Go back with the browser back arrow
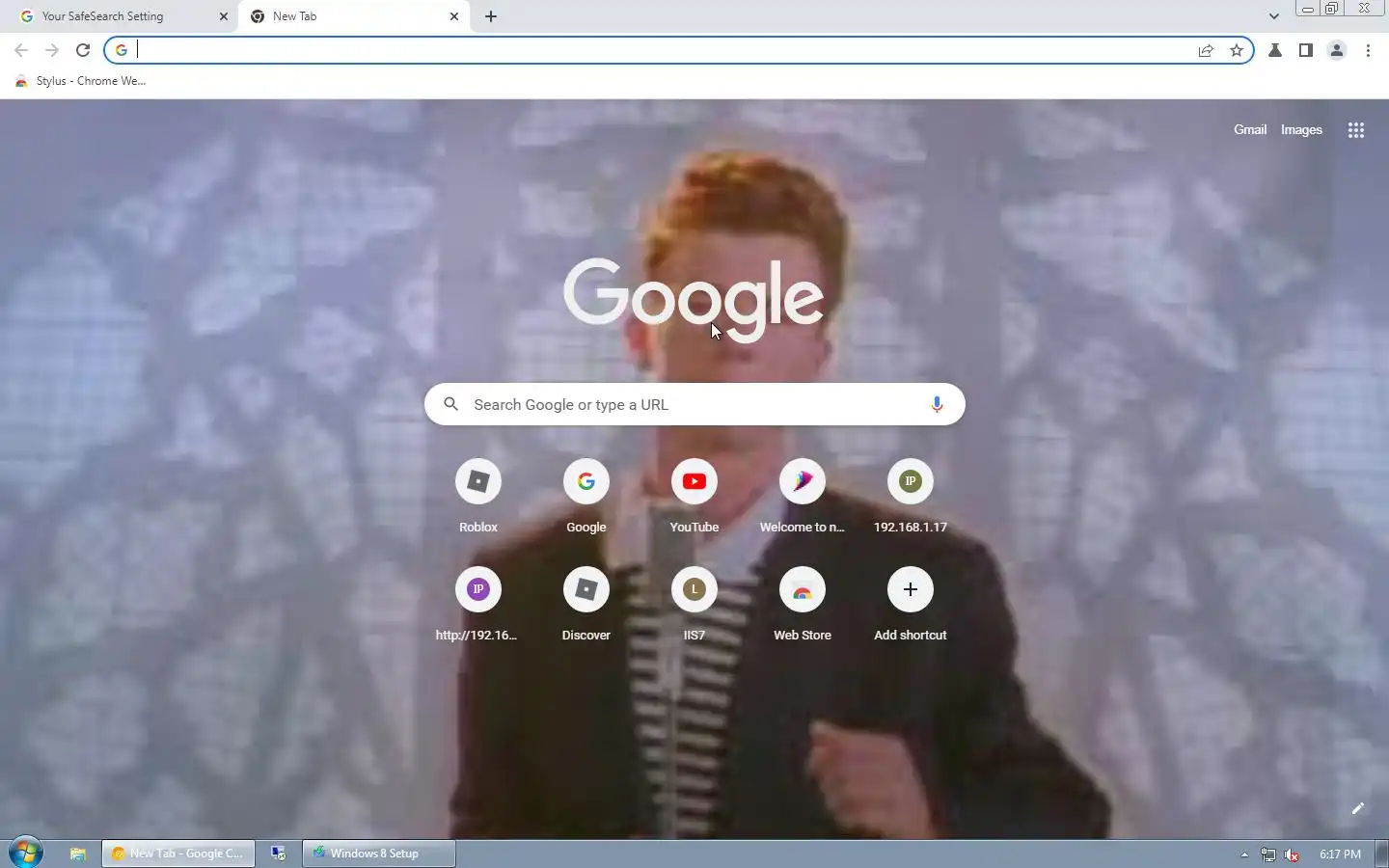1389x868 pixels. coord(21,50)
